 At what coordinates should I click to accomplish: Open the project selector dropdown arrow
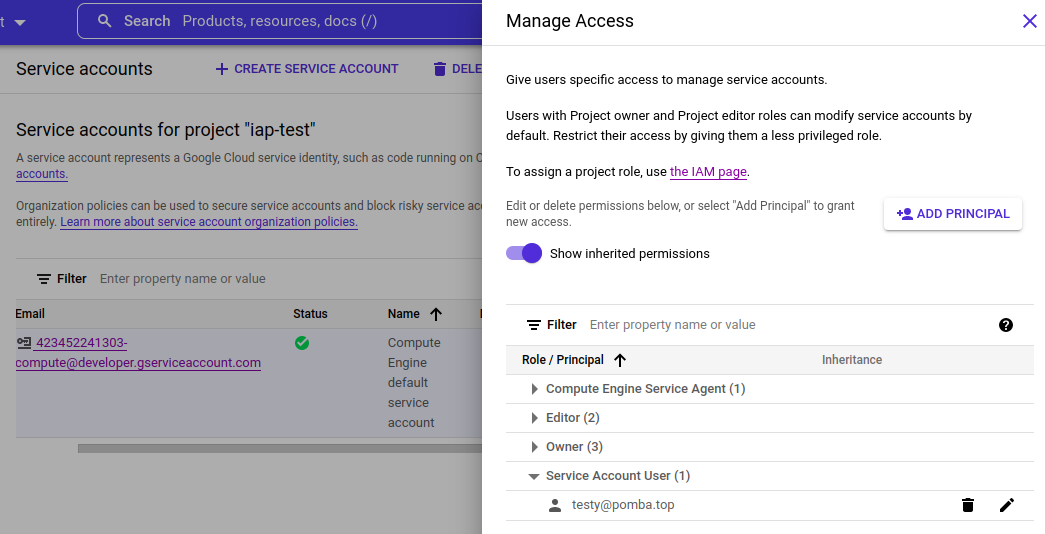20,22
